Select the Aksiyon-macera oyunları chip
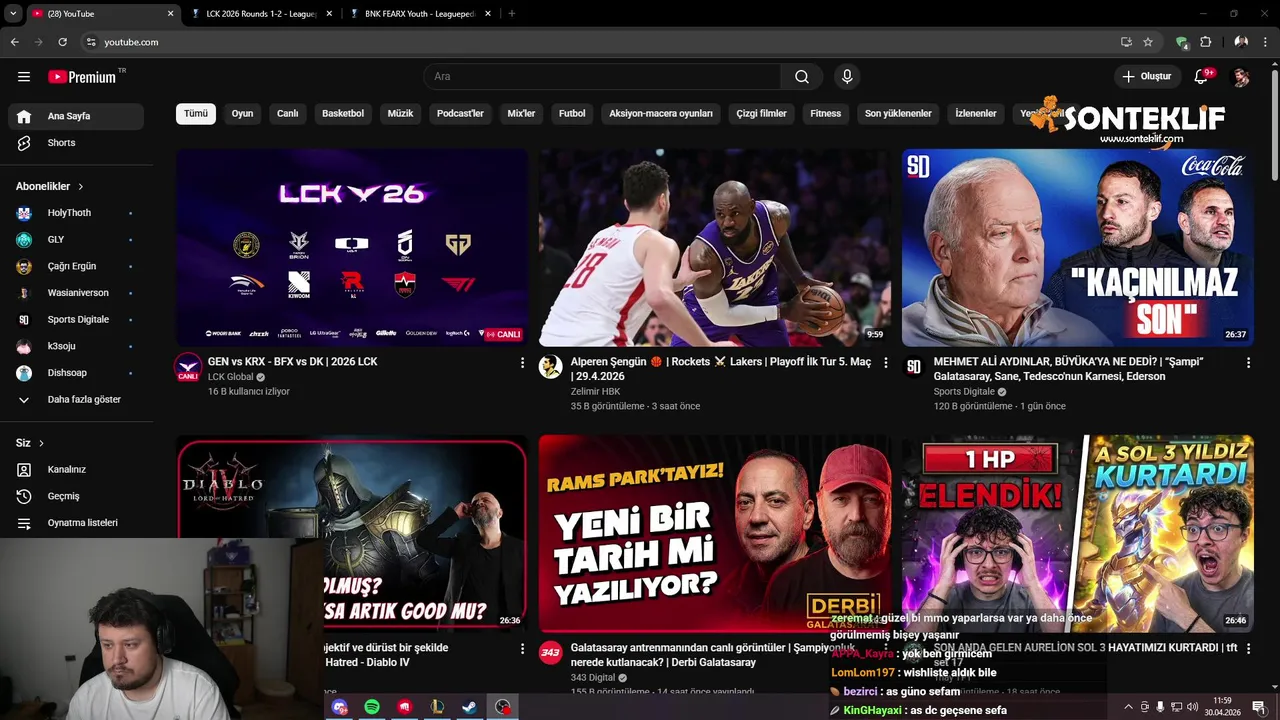This screenshot has height=720, width=1280. (661, 114)
